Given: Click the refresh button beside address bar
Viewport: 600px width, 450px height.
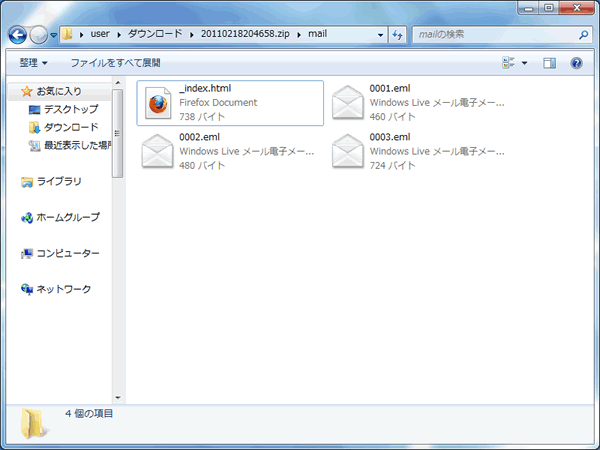Looking at the screenshot, I should (397, 34).
